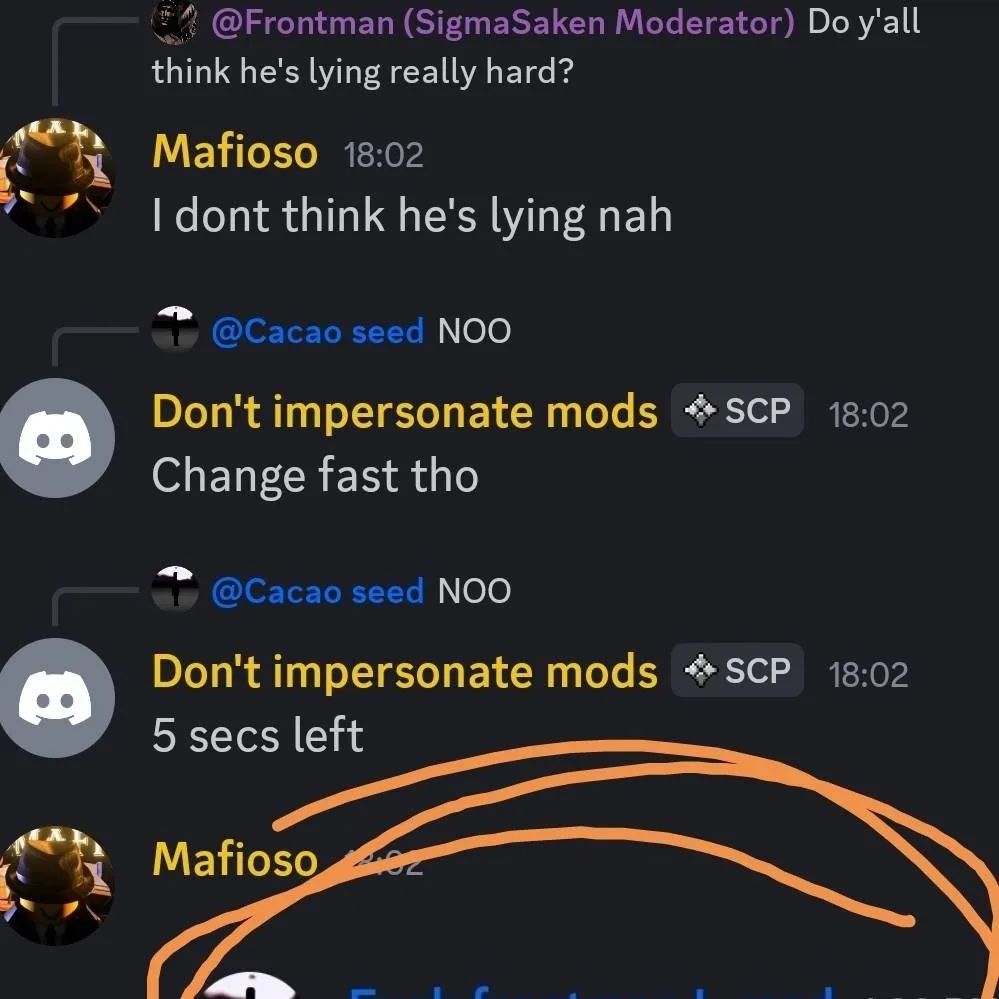Screen dimensions: 999x999
Task: Select the "Change fast tho" message
Action: [315, 476]
